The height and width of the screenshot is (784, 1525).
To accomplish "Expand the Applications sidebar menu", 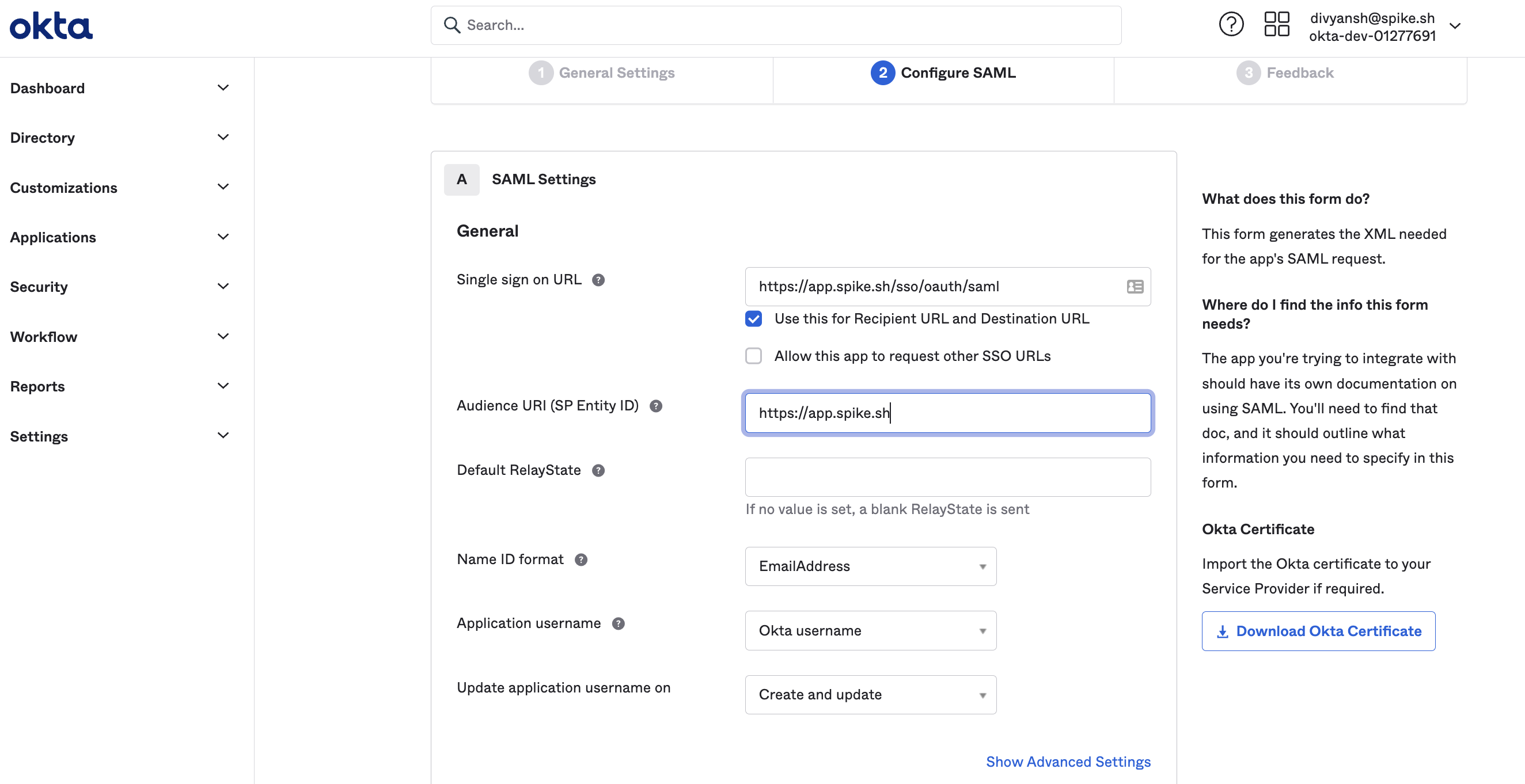I will tap(120, 237).
